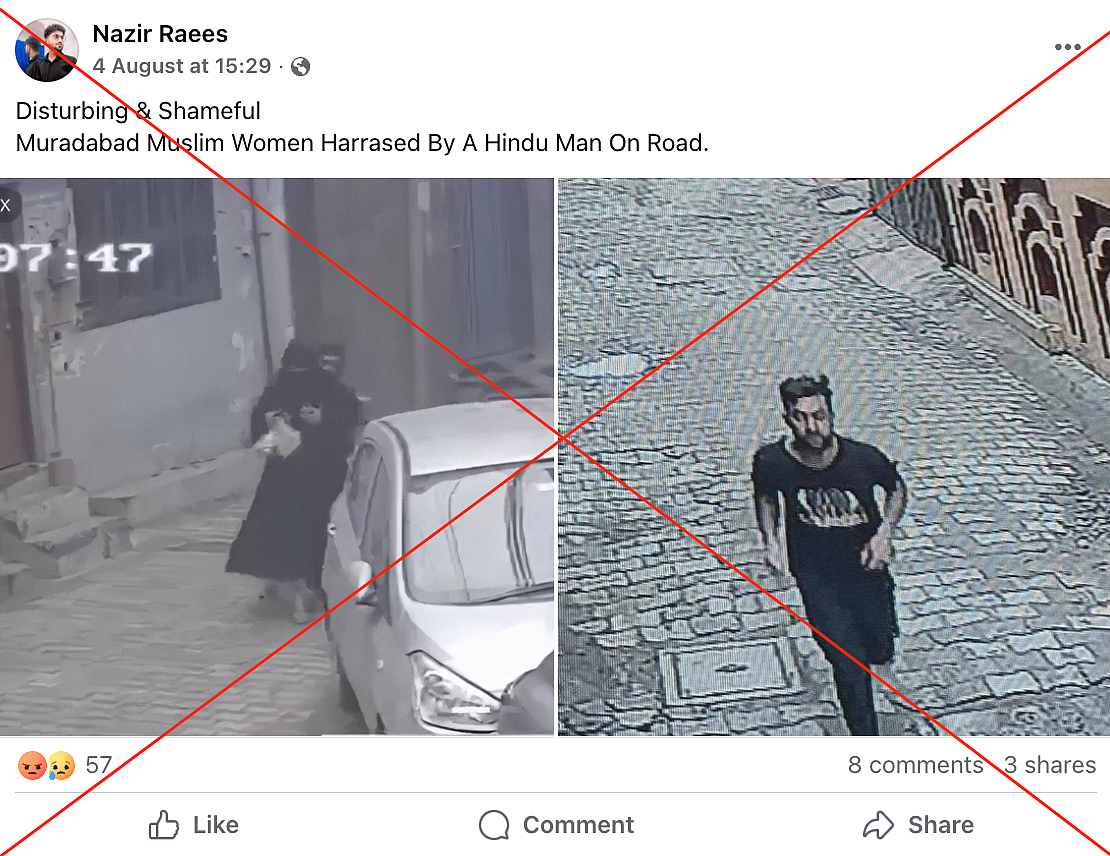The height and width of the screenshot is (856, 1110).
Task: Open Nazir Raees profile picture
Action: [46, 50]
